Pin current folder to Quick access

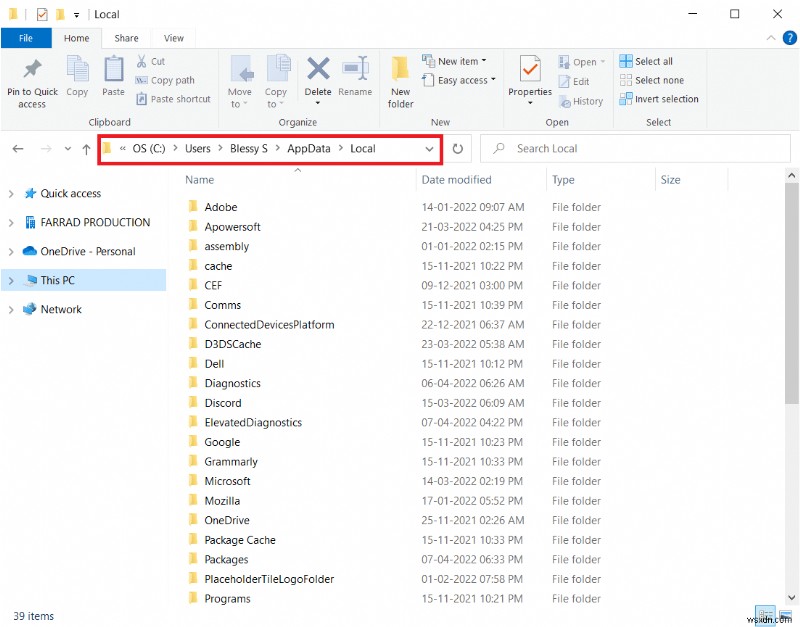tap(30, 78)
